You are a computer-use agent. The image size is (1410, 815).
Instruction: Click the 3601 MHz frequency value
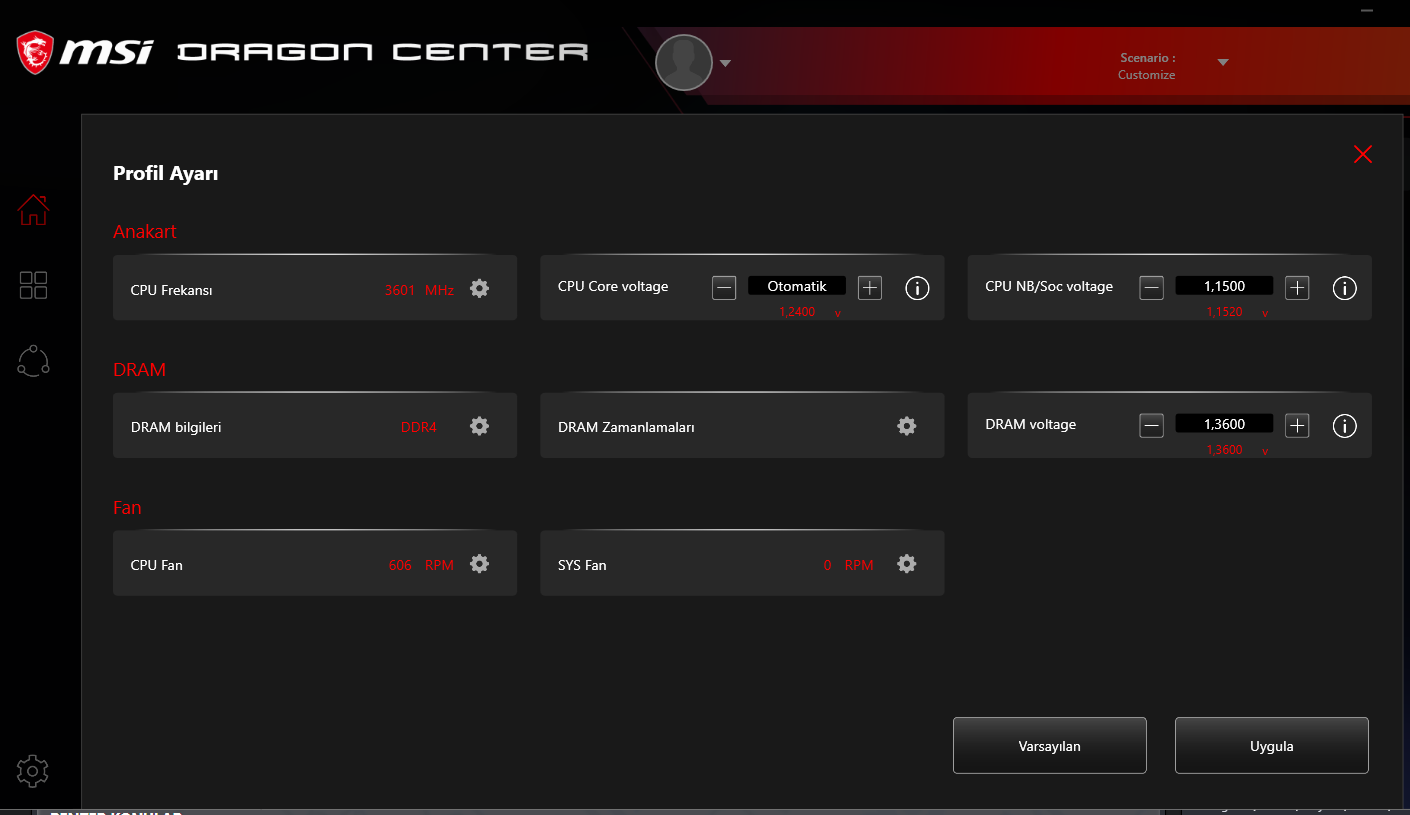pyautogui.click(x=419, y=291)
